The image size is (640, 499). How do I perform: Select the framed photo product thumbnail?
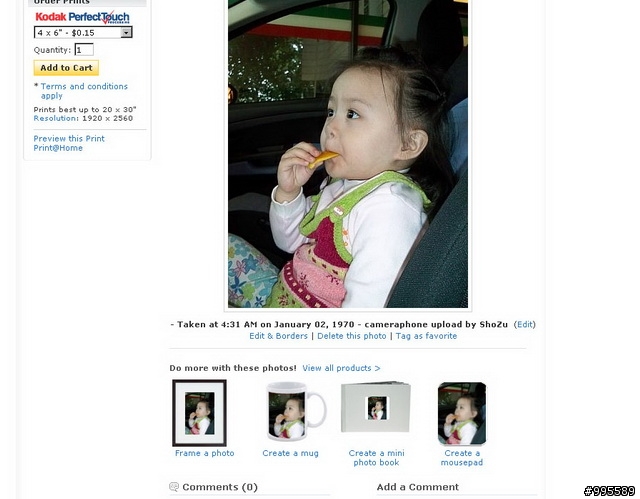(x=200, y=413)
